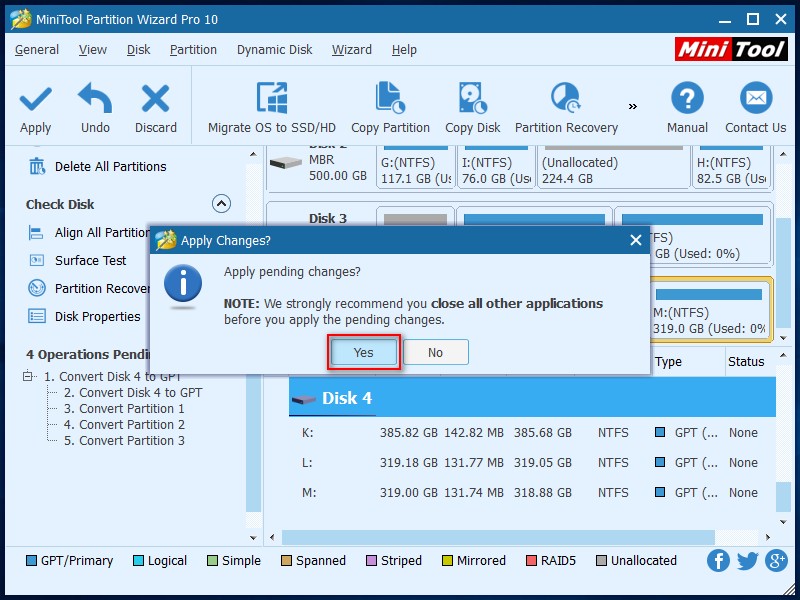Click Logical legend color swatch
Screen dimensions: 800x600
click(138, 561)
